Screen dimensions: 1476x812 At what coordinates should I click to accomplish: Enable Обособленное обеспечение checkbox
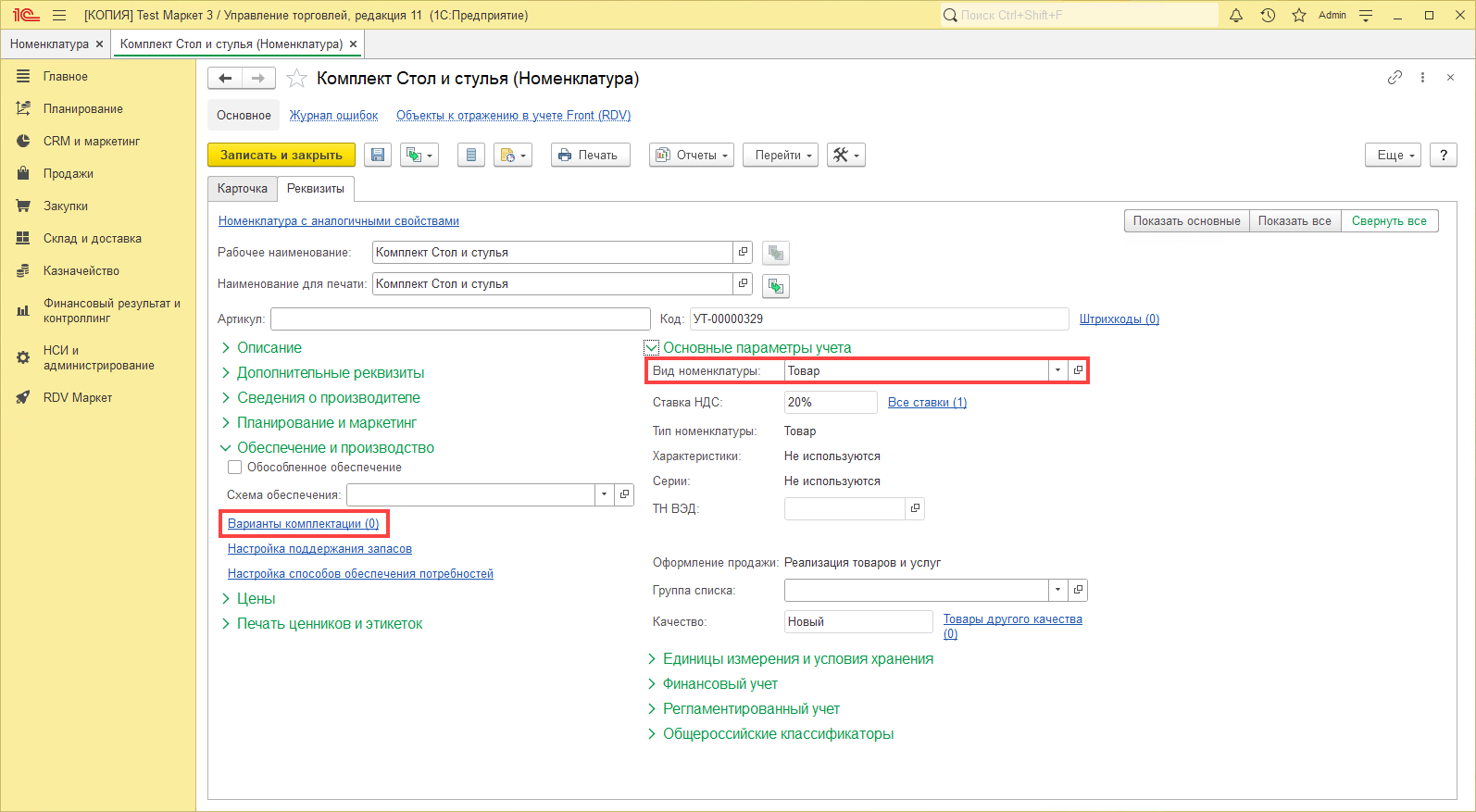[235, 468]
